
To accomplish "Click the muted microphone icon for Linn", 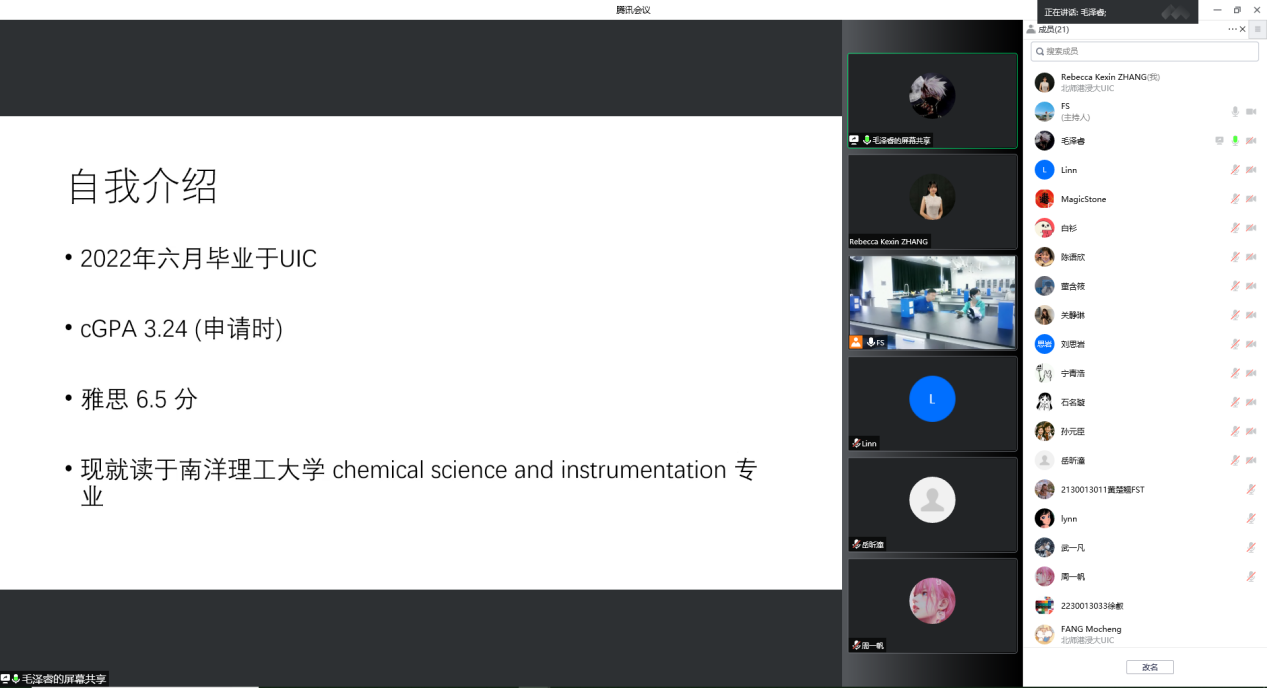I will (x=1235, y=170).
